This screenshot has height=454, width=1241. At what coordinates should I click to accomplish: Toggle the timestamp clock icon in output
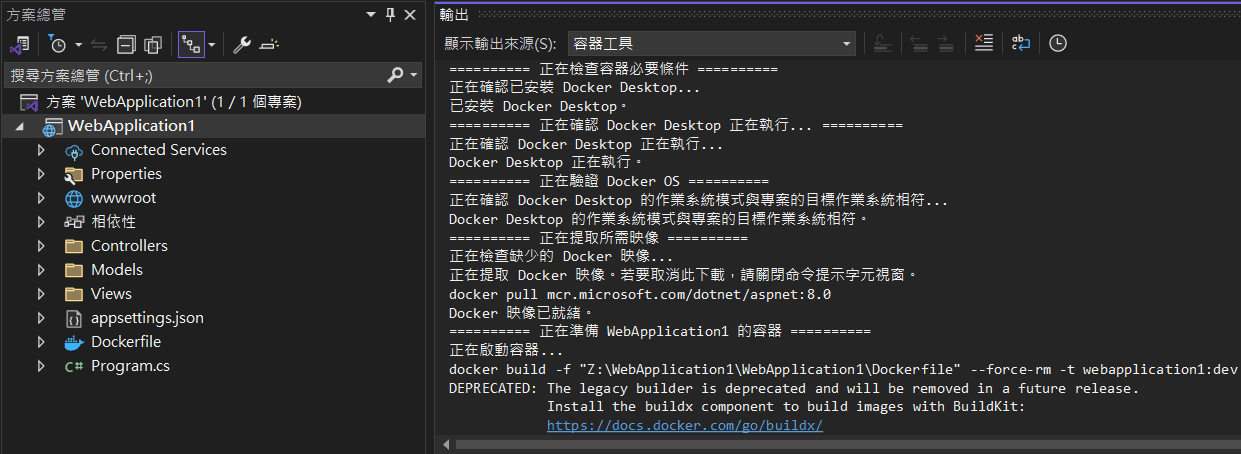(x=1057, y=43)
